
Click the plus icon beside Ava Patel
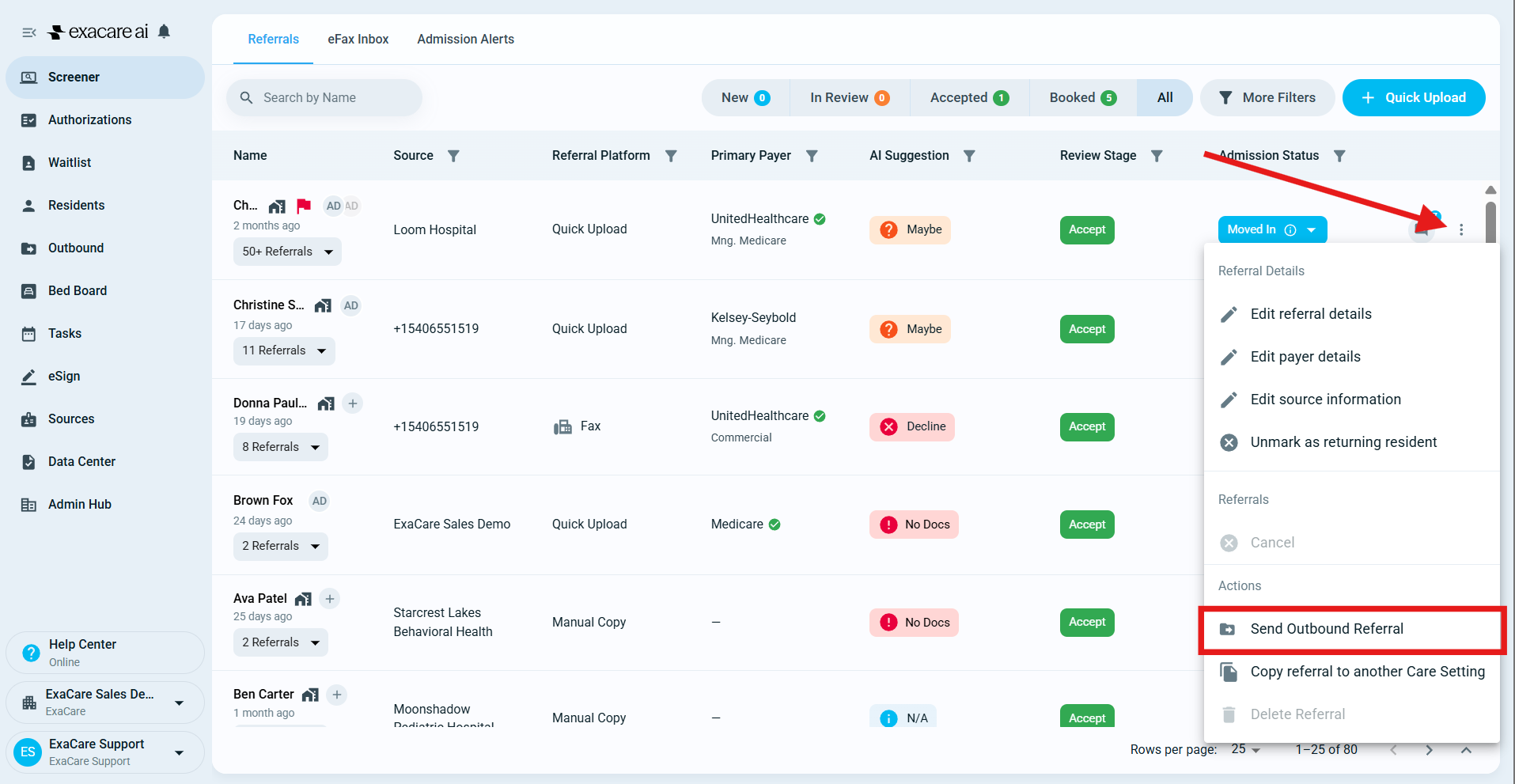click(x=330, y=599)
